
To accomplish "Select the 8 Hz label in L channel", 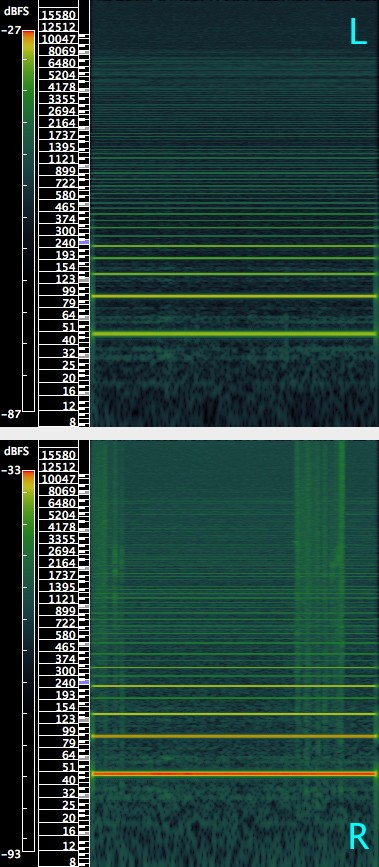I will pos(72,422).
